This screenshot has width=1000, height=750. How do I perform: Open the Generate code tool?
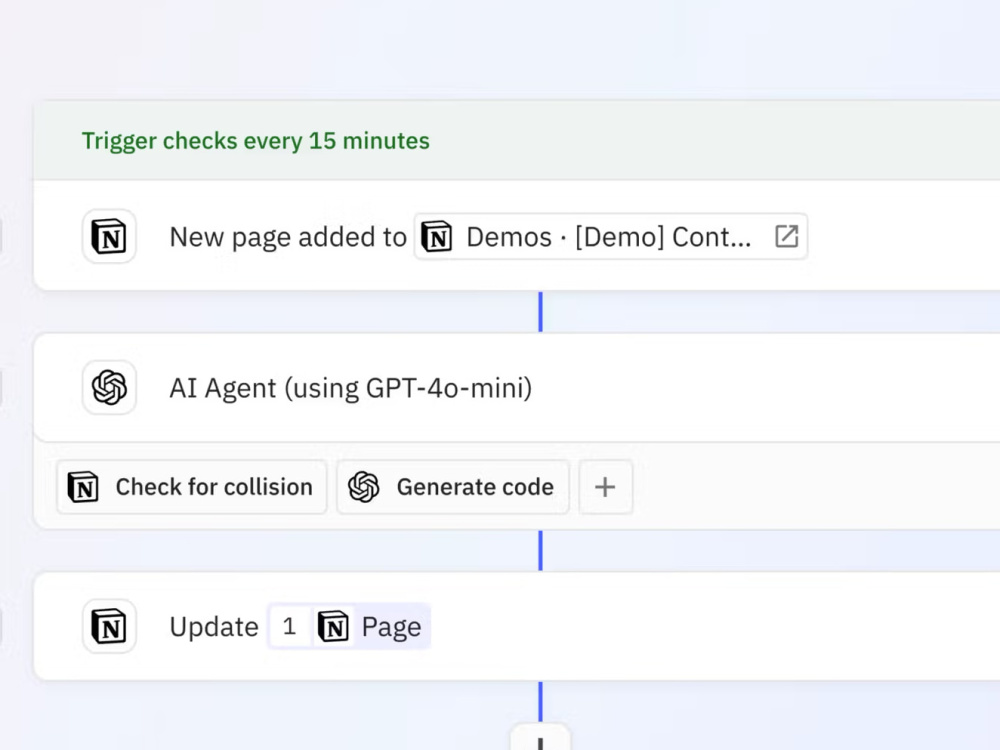453,487
